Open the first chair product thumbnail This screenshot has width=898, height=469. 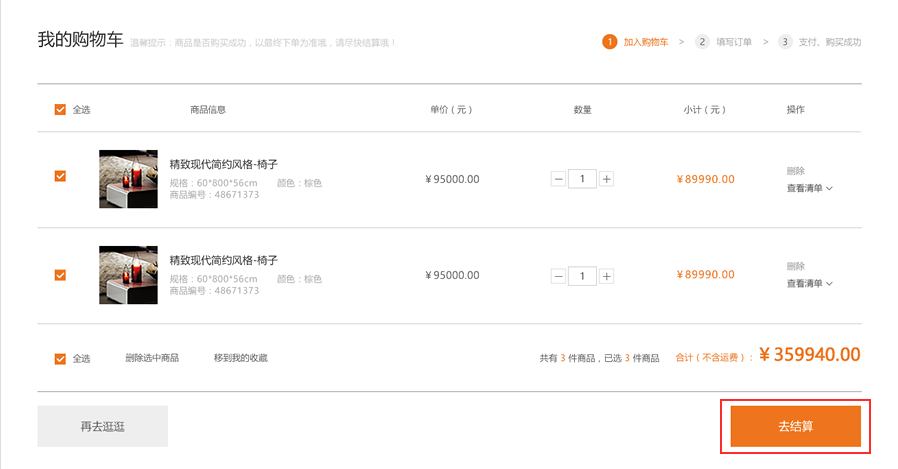128,179
